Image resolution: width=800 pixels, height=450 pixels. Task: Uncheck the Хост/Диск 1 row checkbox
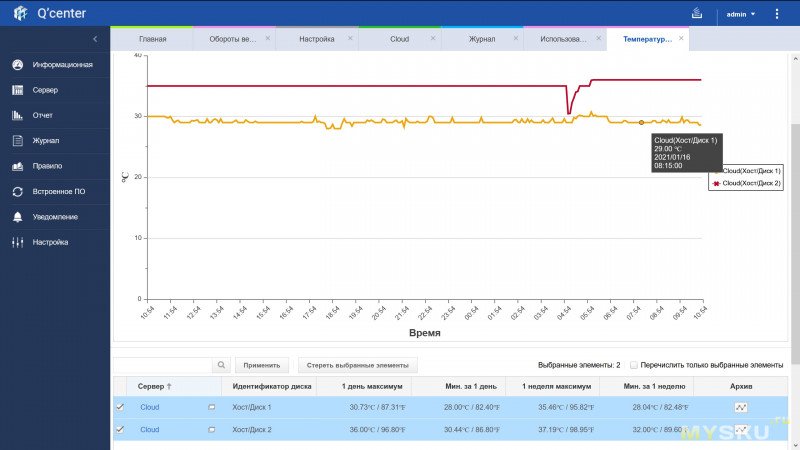tap(121, 407)
